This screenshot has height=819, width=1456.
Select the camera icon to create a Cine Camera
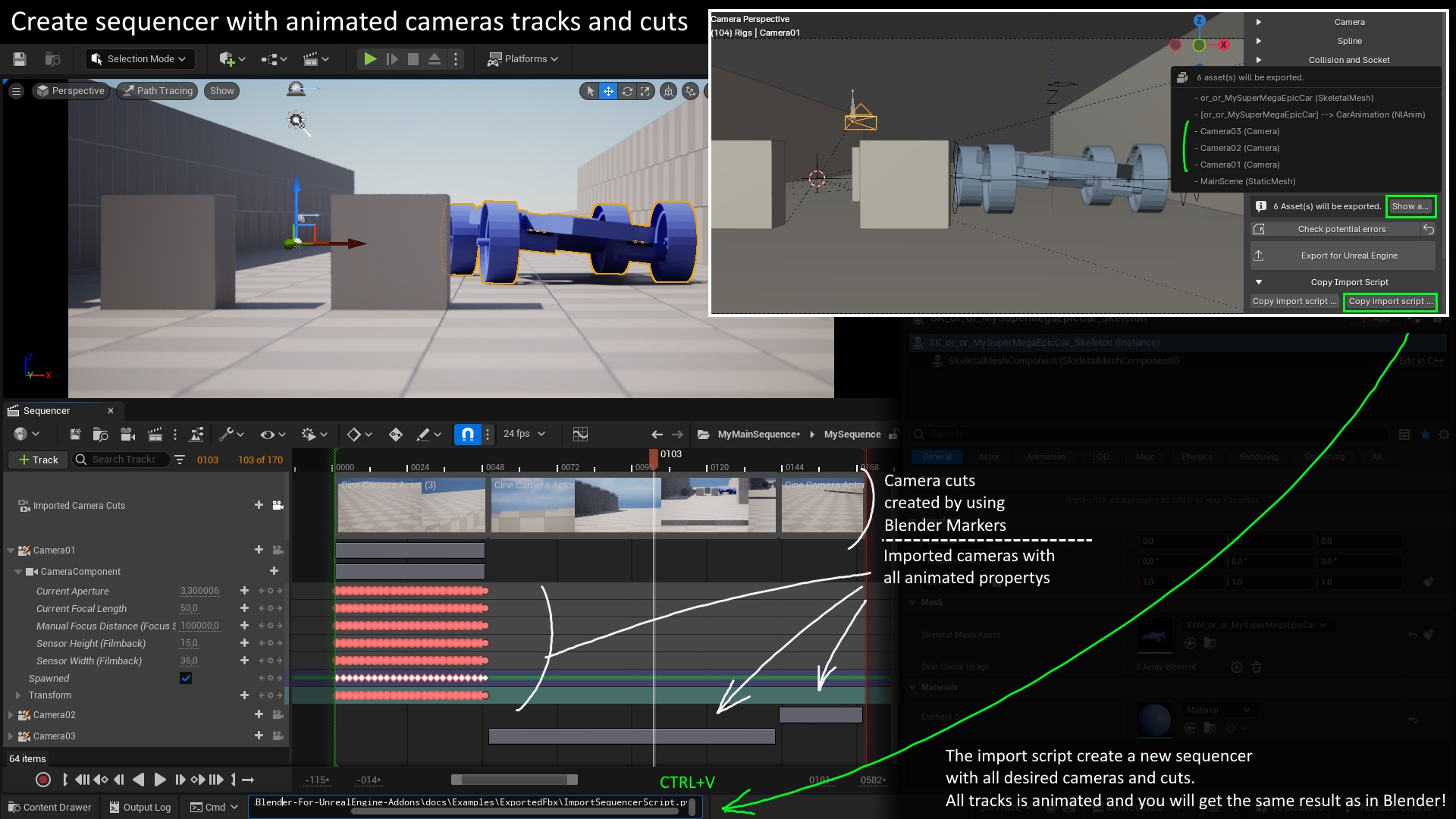click(127, 434)
